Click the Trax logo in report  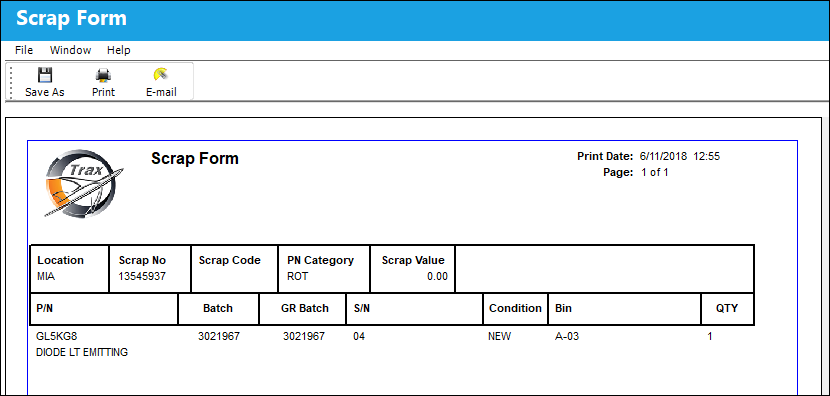tap(85, 183)
